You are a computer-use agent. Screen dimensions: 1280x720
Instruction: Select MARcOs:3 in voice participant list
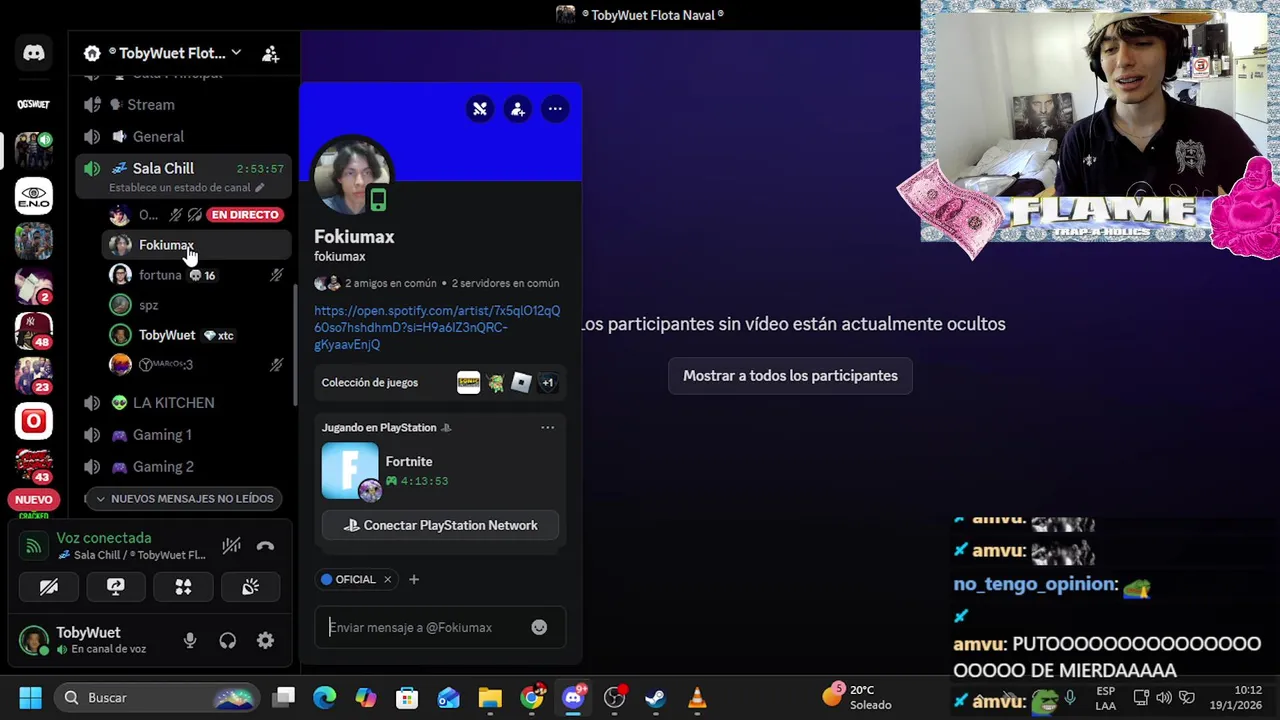coord(197,365)
